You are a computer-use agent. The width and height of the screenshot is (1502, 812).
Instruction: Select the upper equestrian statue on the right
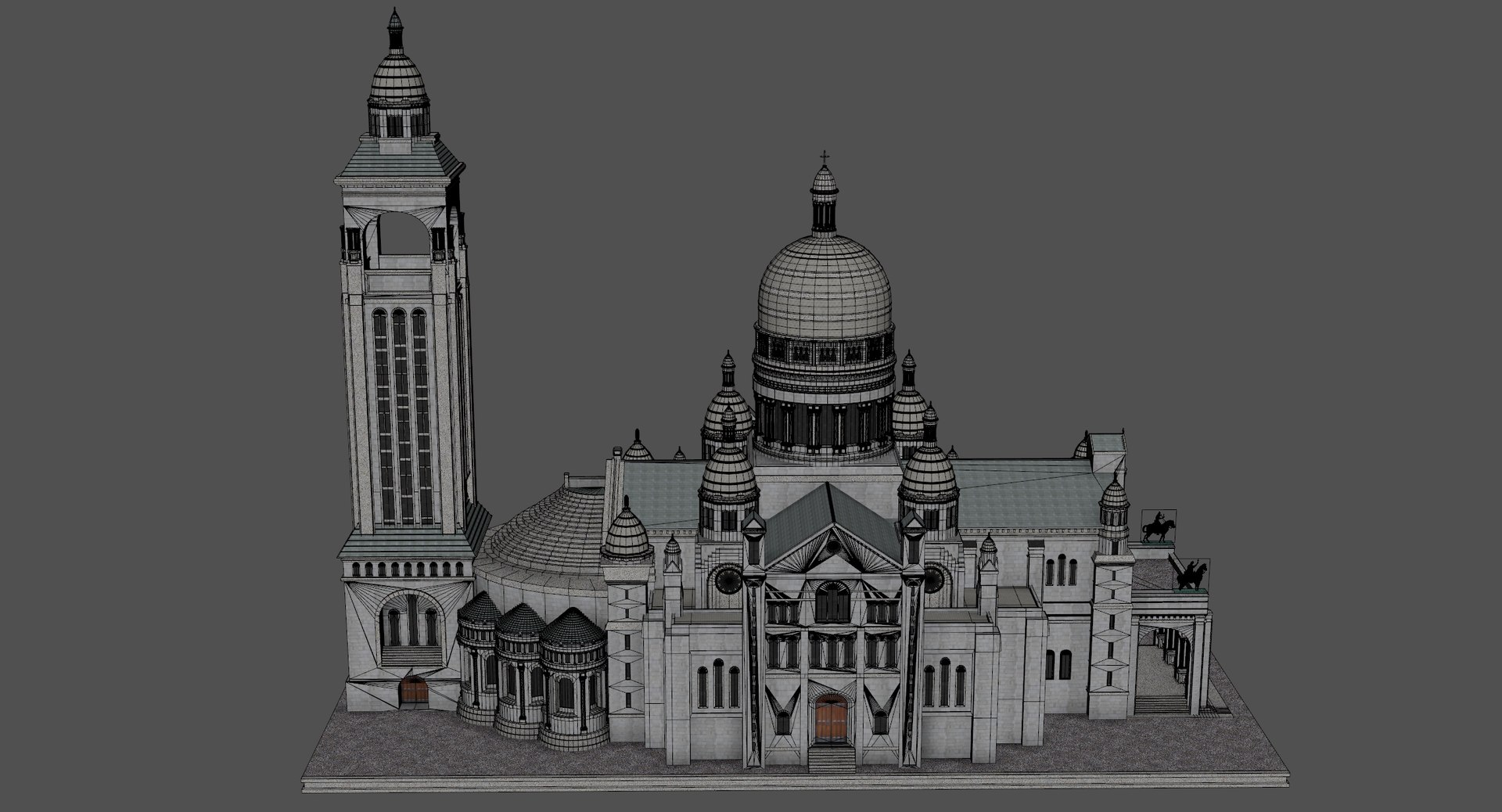(x=1158, y=527)
